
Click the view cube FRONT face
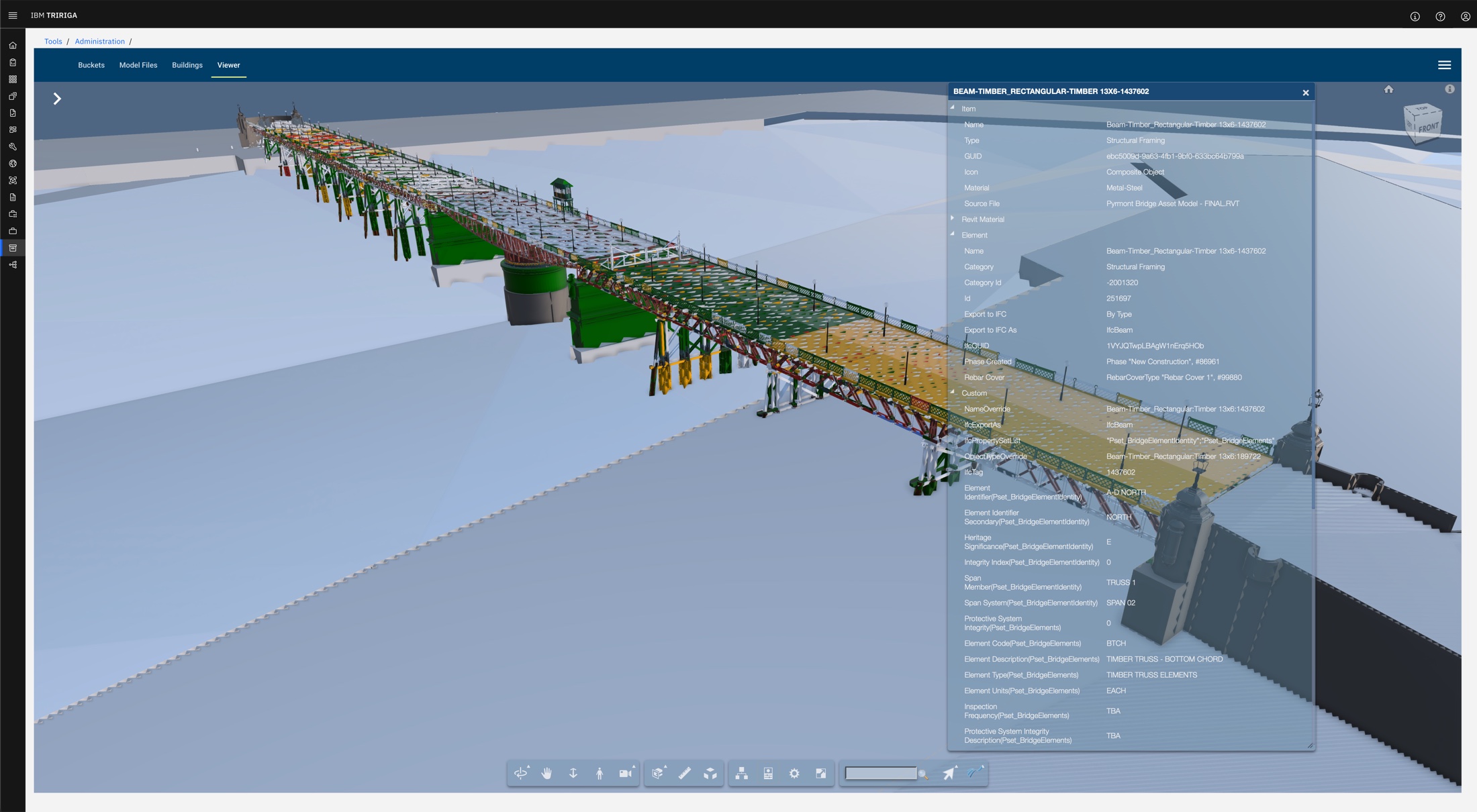(x=1428, y=128)
